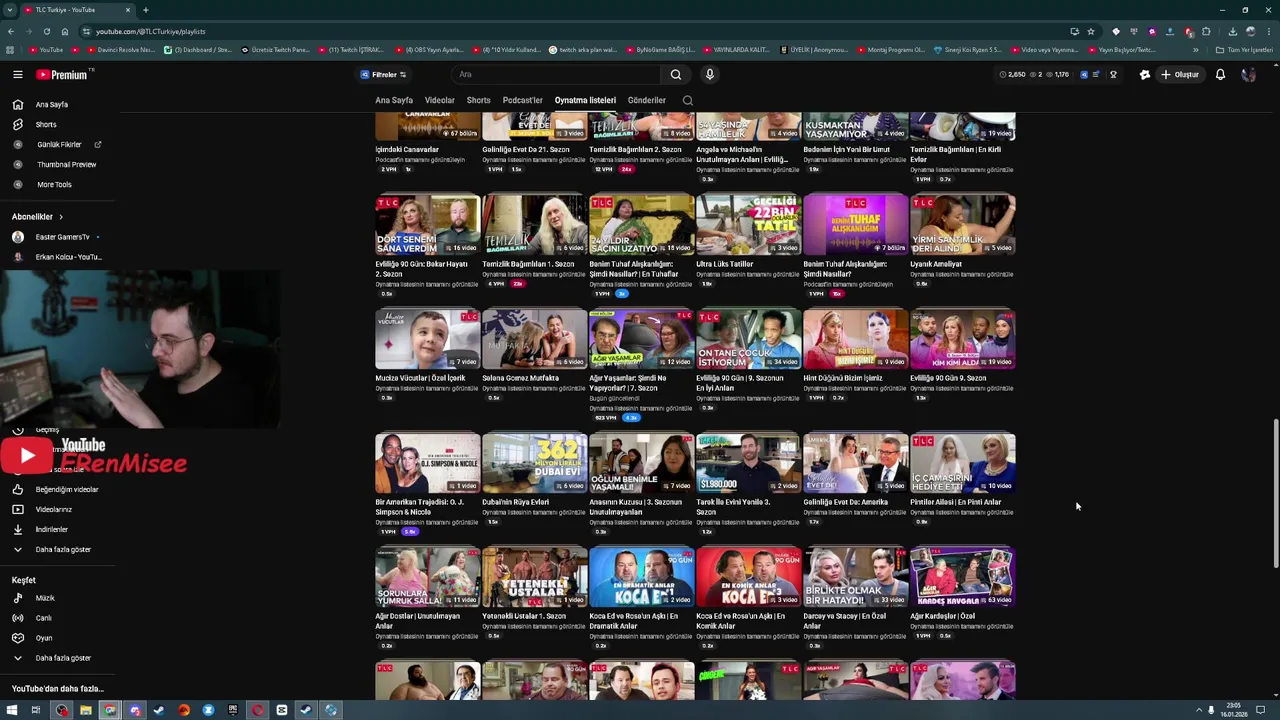Open Temizlik Bağımlıları 1. Sezon playlist thumbnail
The height and width of the screenshot is (720, 1280).
pyautogui.click(x=535, y=225)
